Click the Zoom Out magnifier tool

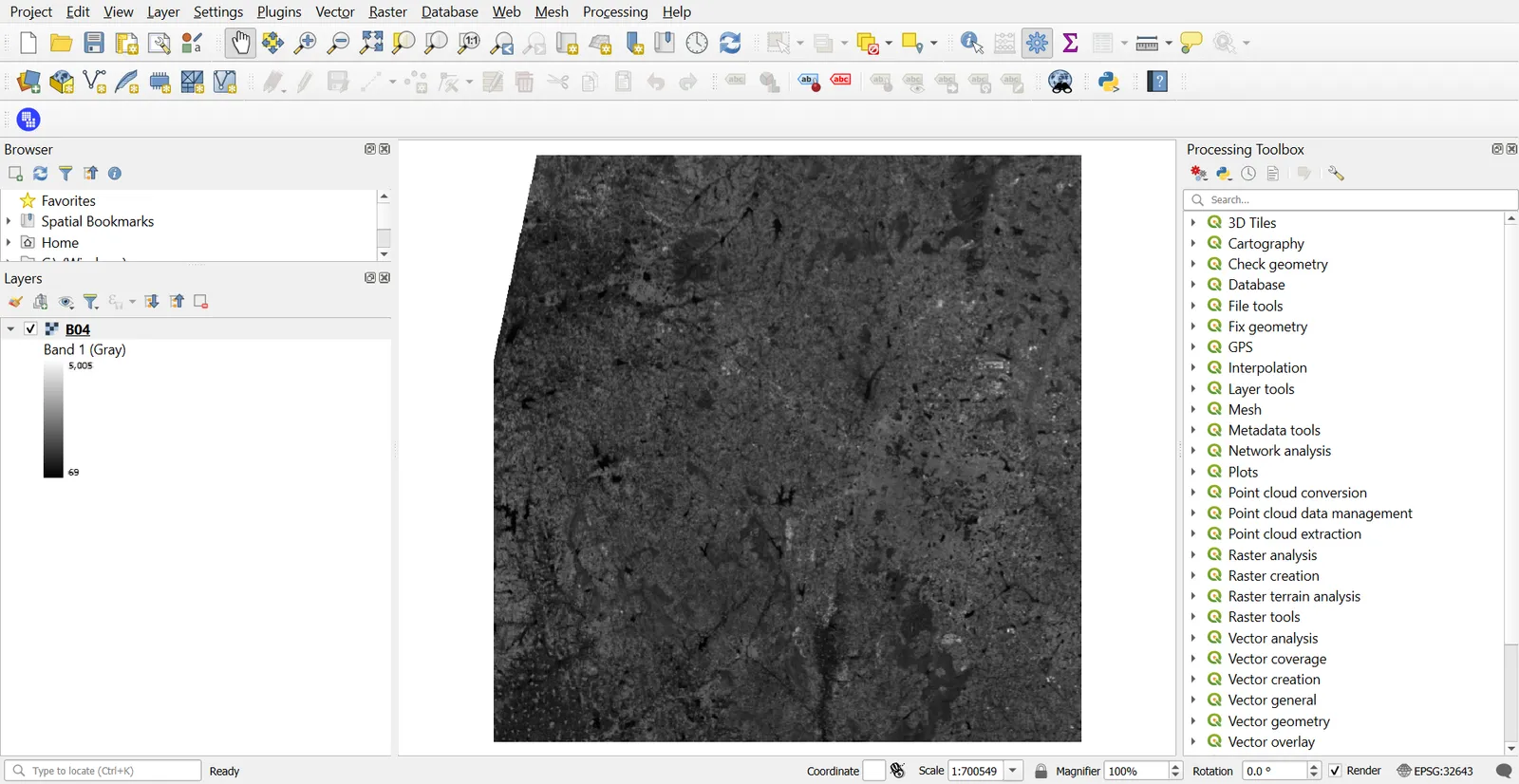[x=338, y=43]
